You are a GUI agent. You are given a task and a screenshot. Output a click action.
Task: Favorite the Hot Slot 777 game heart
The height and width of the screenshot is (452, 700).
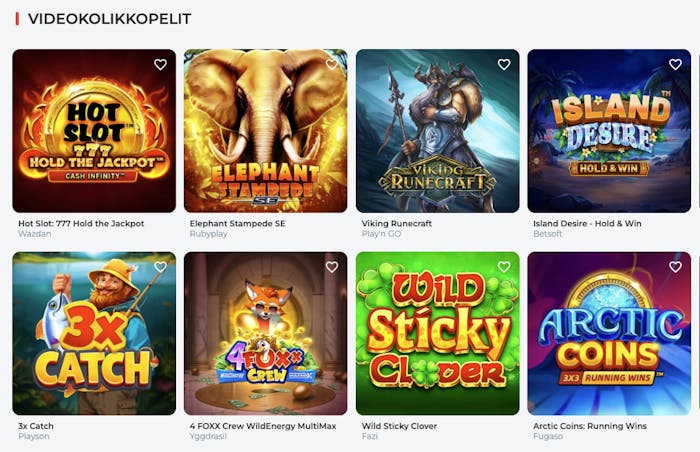(160, 64)
